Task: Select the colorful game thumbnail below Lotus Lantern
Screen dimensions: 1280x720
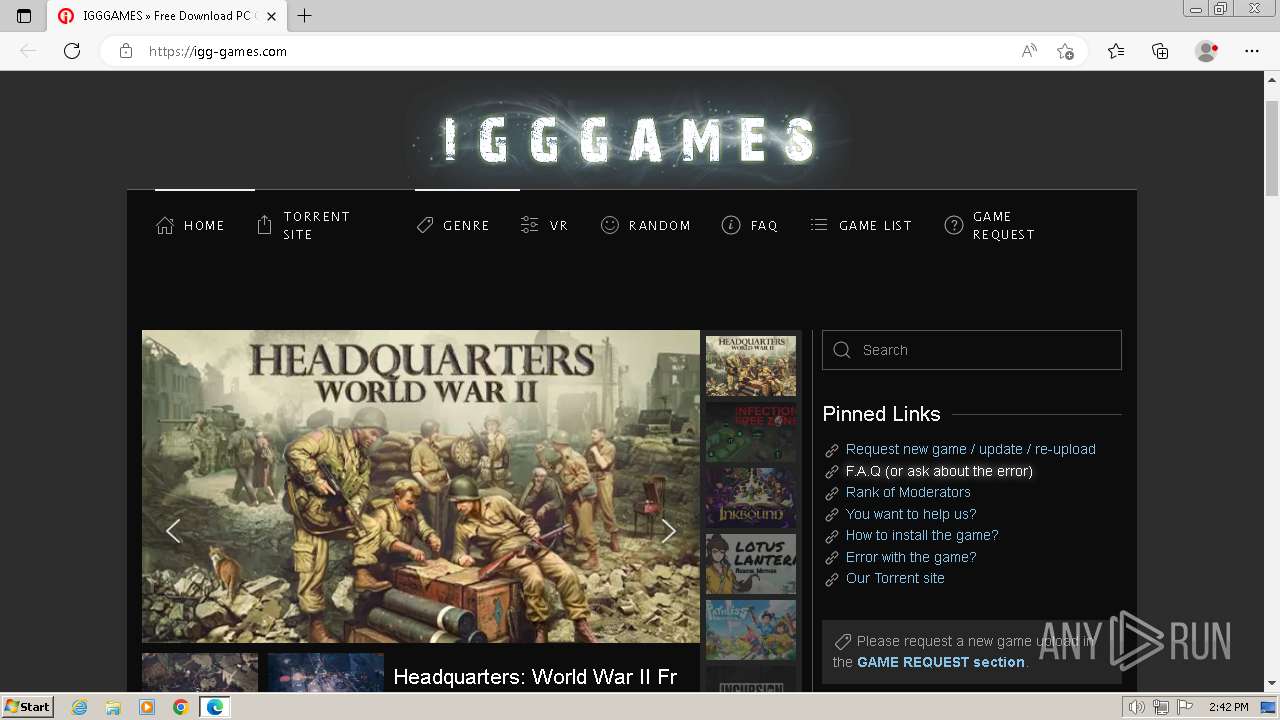Action: (751, 630)
